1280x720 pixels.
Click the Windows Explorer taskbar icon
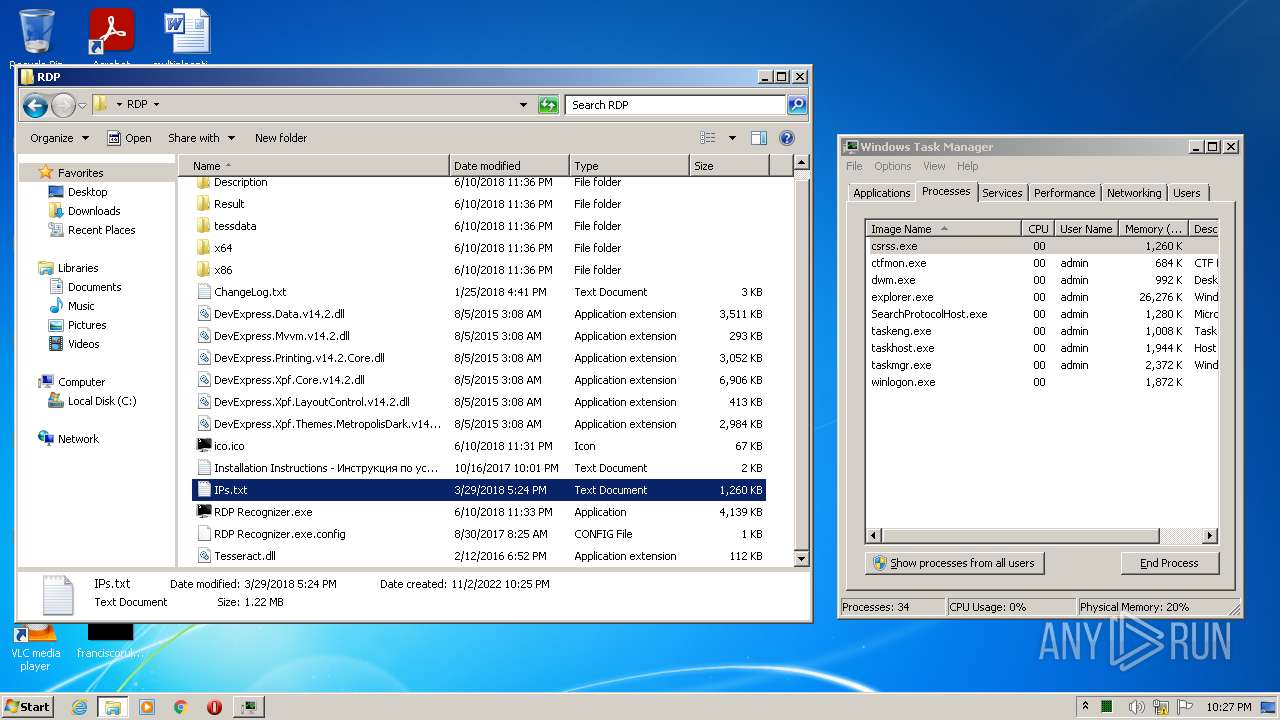click(113, 707)
